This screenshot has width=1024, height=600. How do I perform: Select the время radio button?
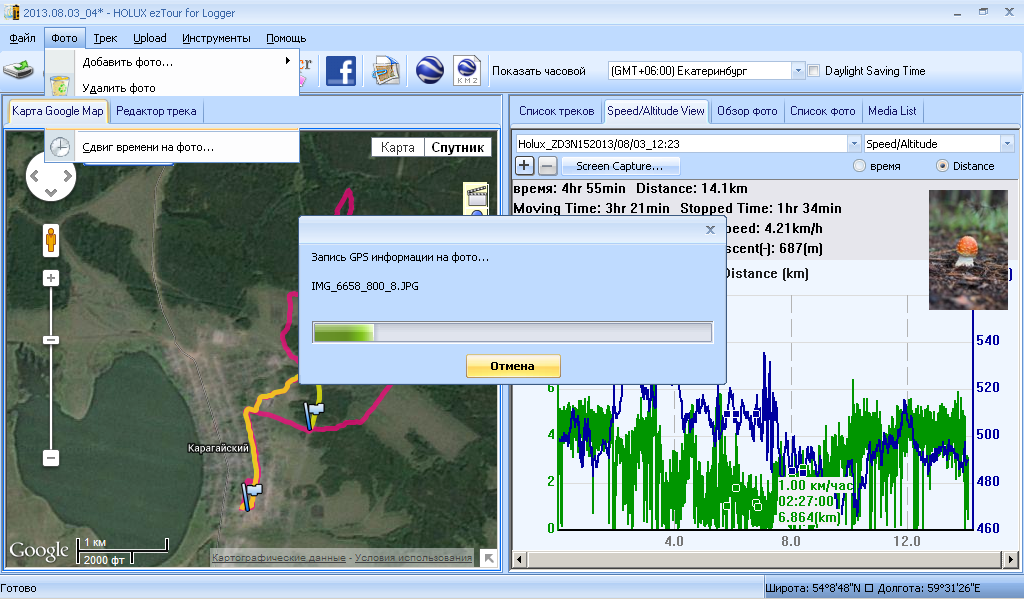coord(859,166)
